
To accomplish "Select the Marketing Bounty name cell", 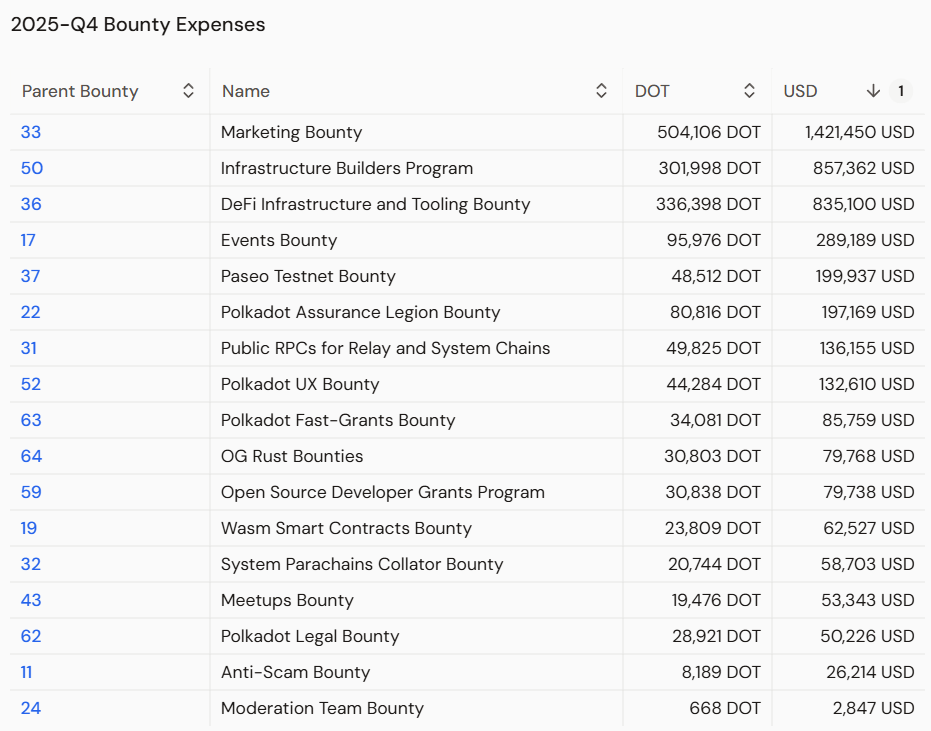I will [291, 132].
